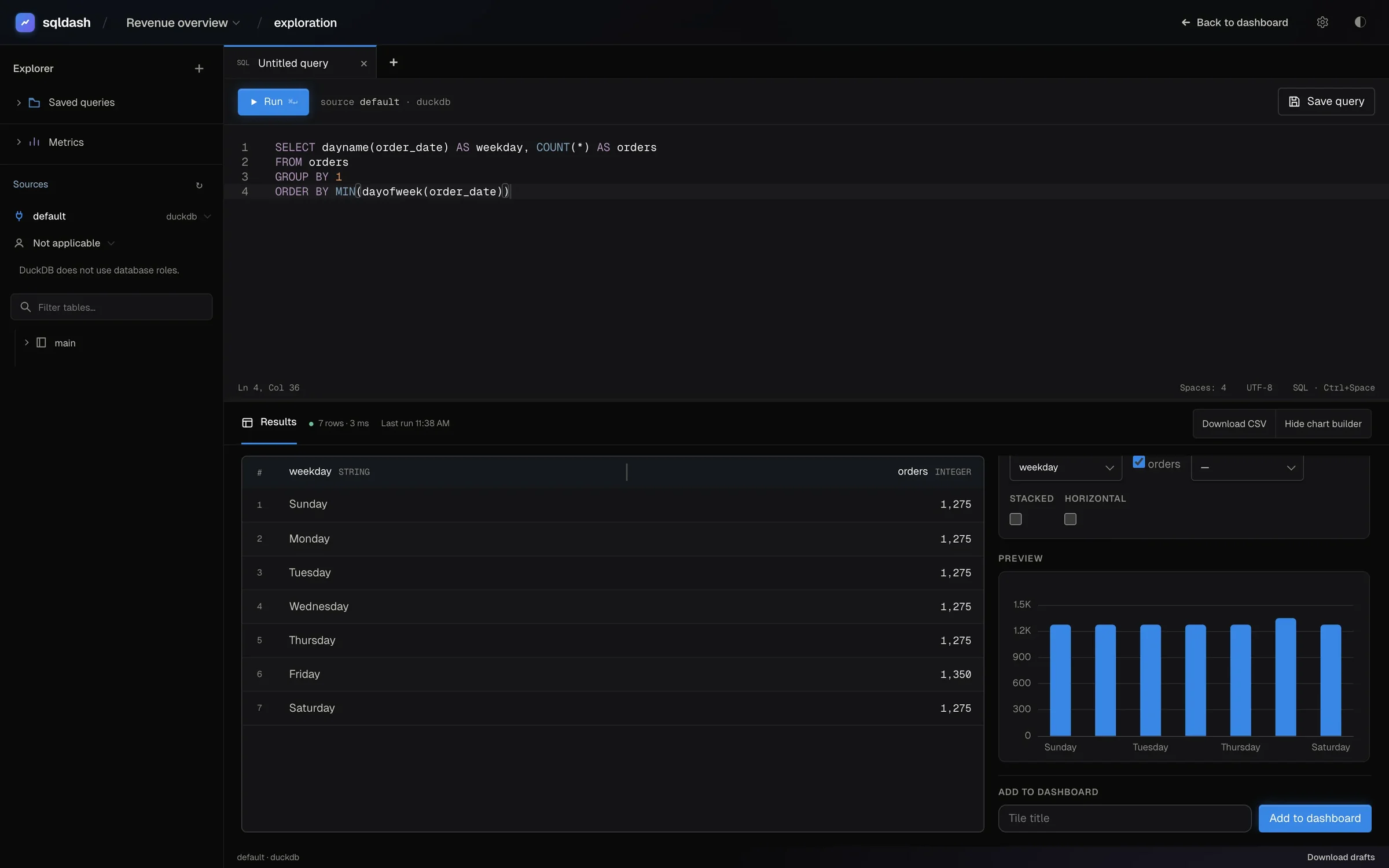Click the Friday bar in preview chart
Screen dimensions: 1389x868
1285,677
